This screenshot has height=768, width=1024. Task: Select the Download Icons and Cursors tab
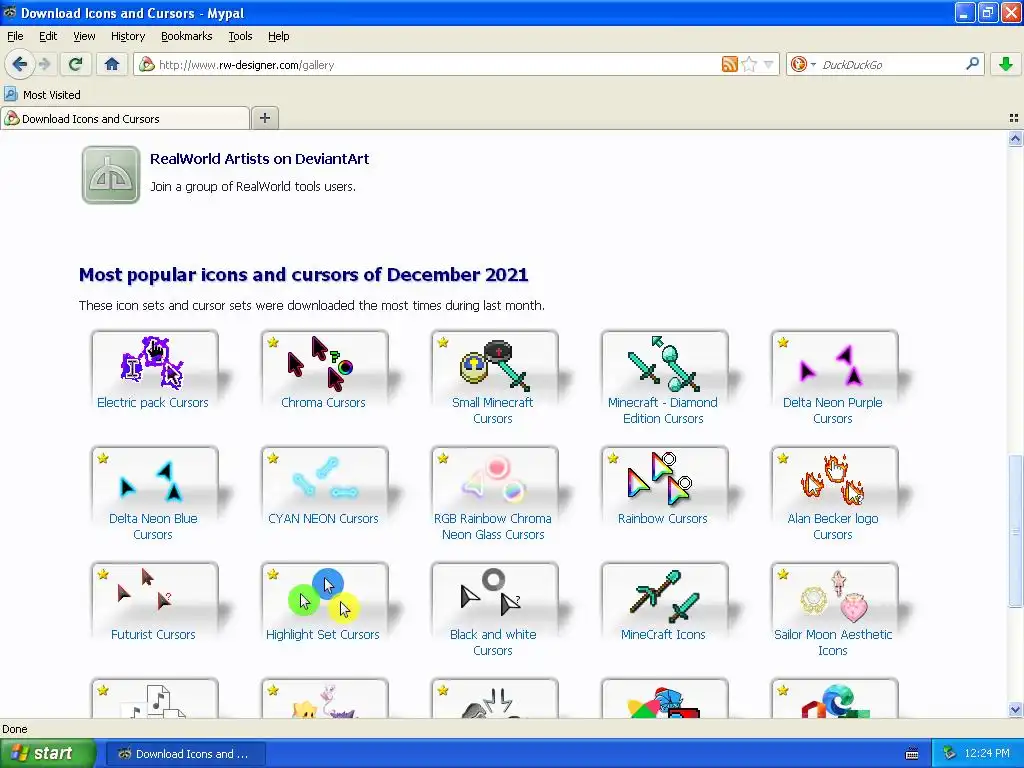click(x=125, y=119)
